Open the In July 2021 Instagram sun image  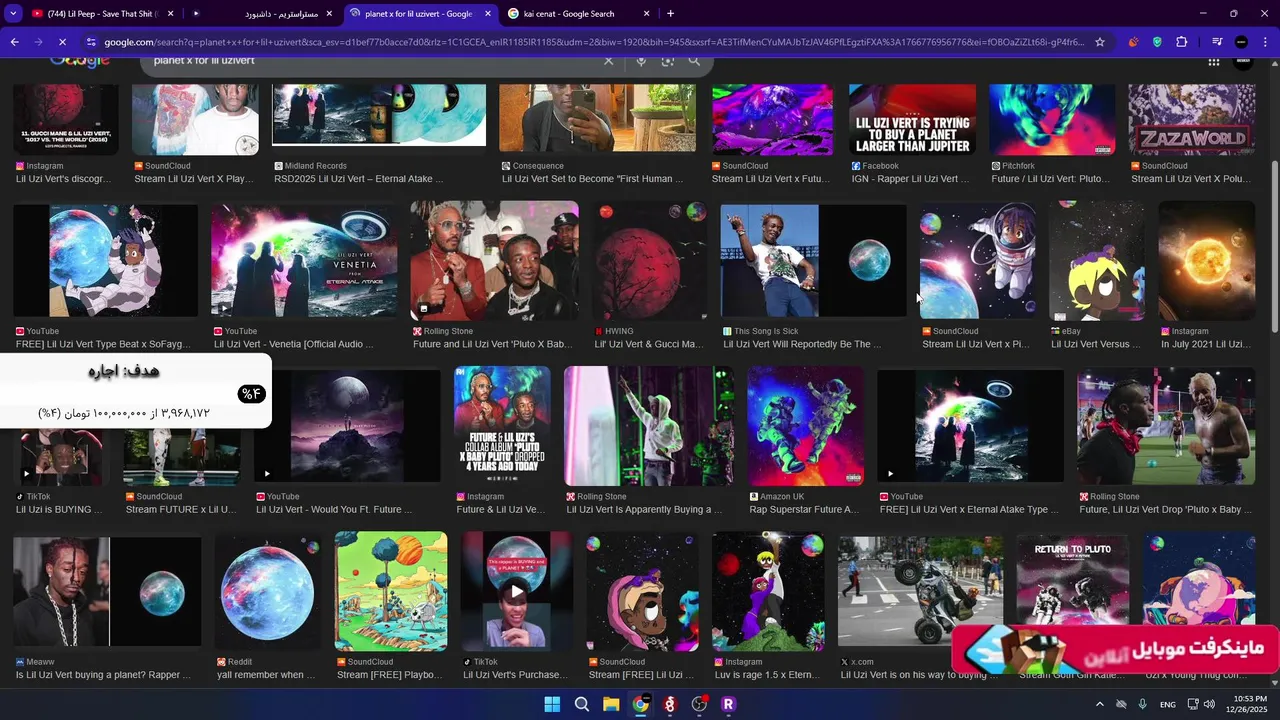1206,260
